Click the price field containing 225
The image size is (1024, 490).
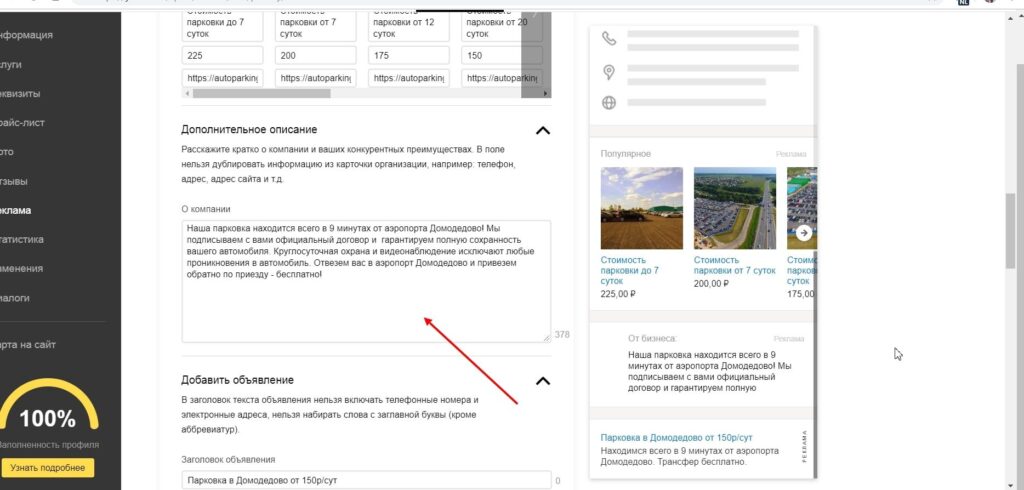pyautogui.click(x=222, y=55)
